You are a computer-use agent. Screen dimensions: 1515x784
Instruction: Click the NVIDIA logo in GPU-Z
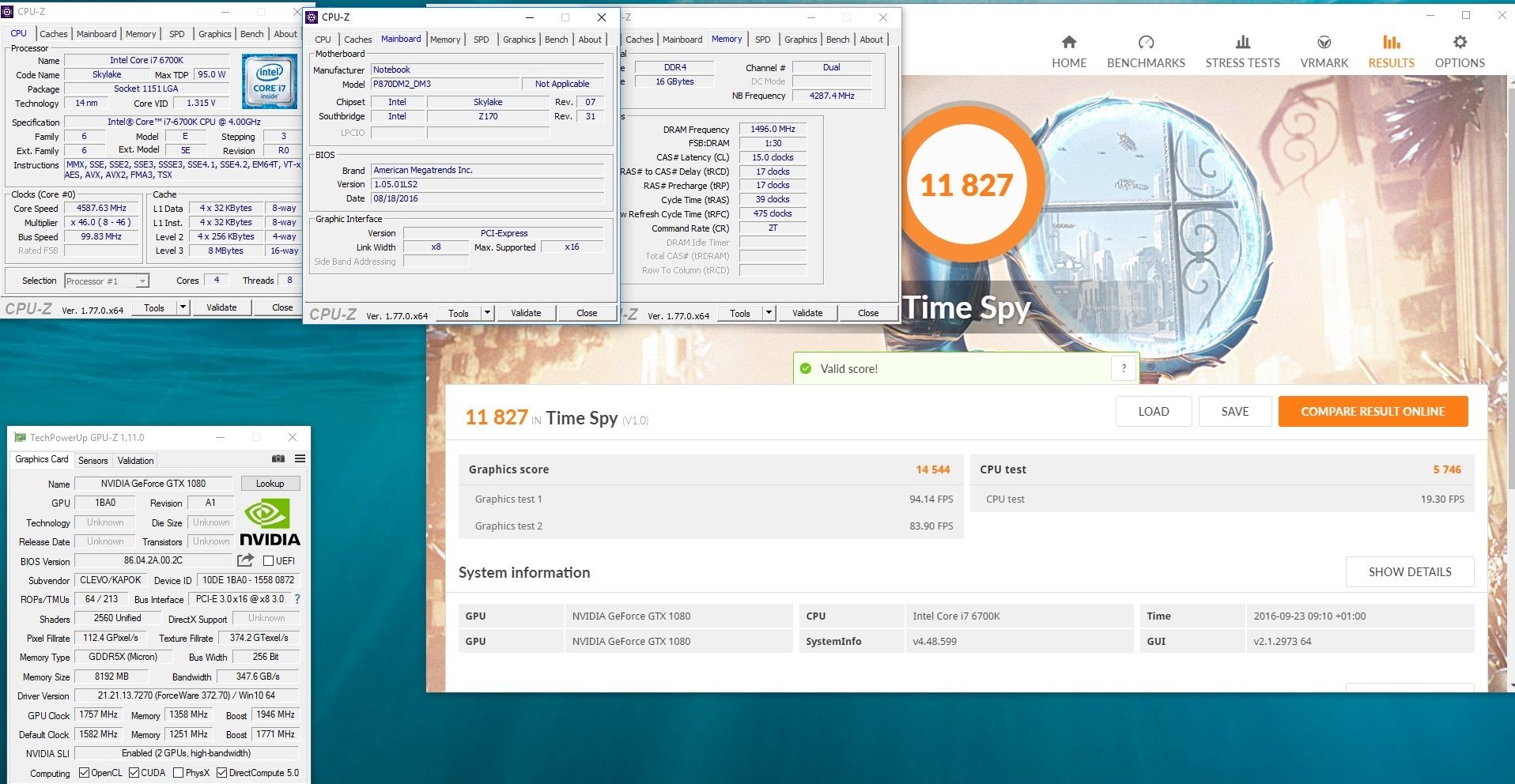click(x=270, y=523)
